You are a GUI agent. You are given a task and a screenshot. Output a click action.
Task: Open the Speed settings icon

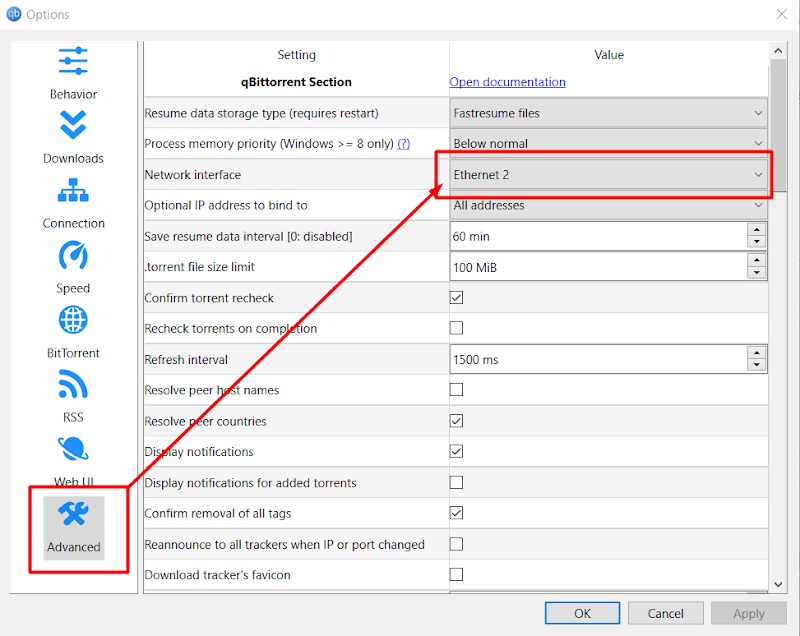pos(73,255)
